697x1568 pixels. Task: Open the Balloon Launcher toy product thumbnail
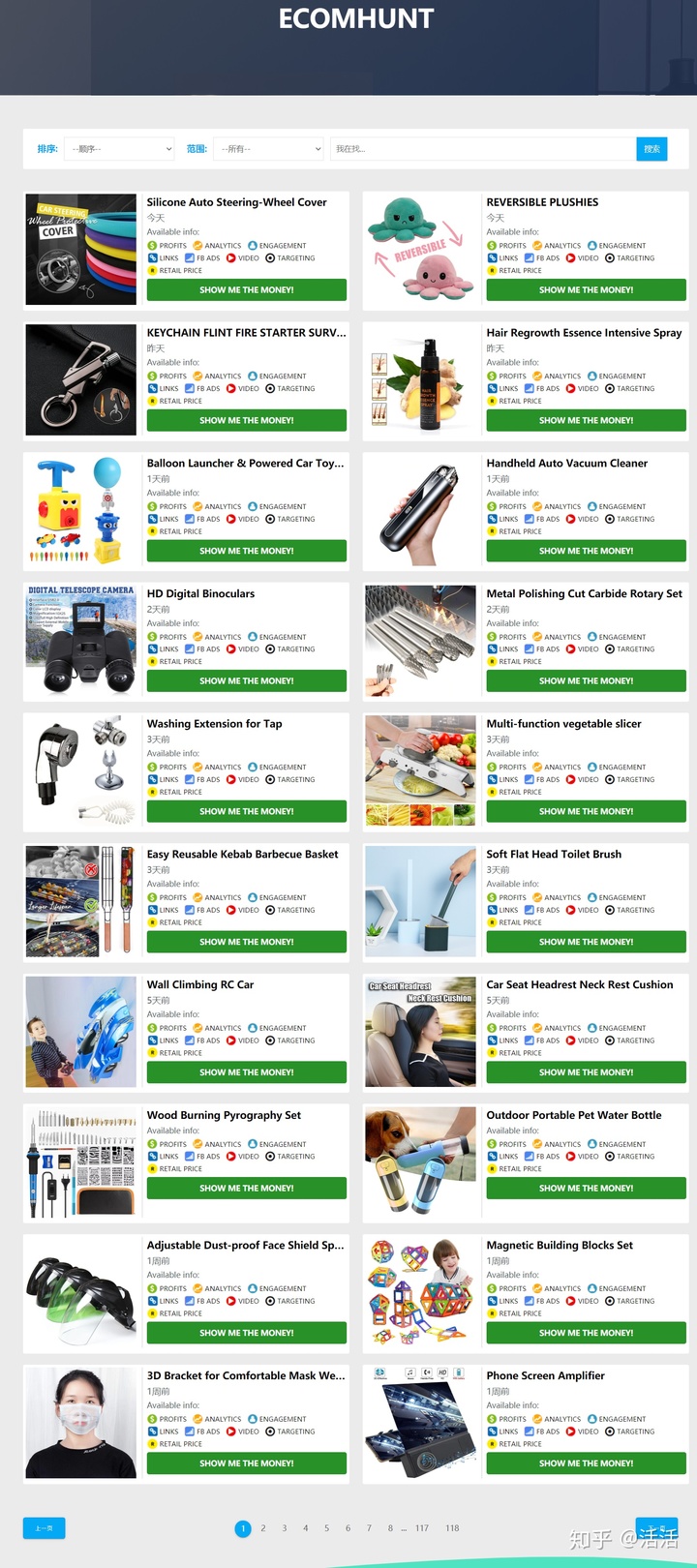coord(81,511)
